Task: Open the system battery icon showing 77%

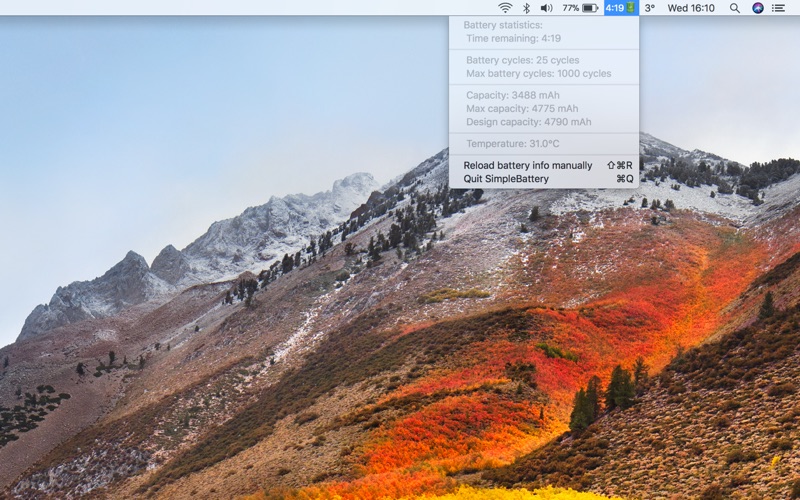Action: 580,8
